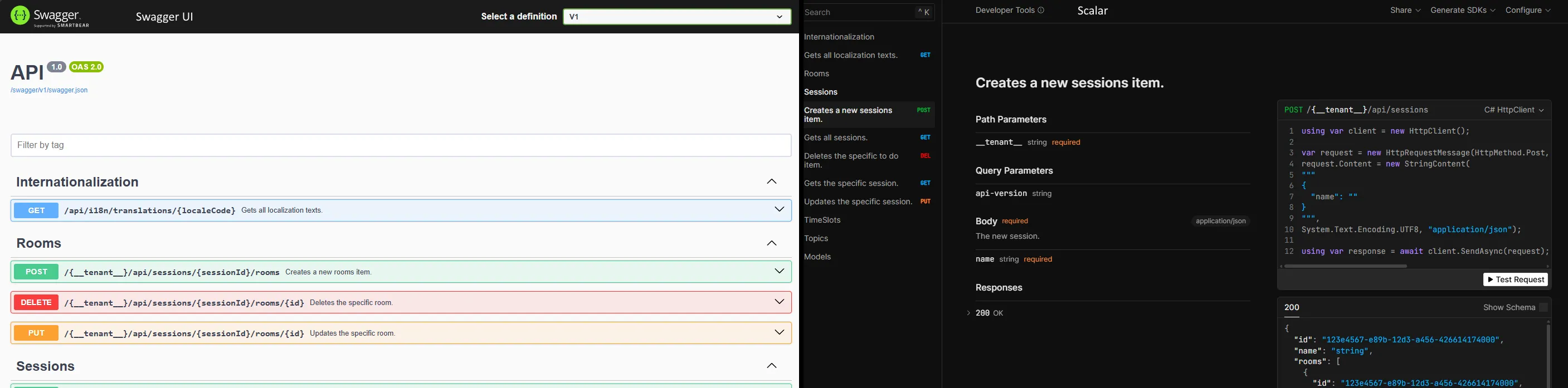Expand the 200 OK response chevron
Image resolution: width=1568 pixels, height=388 pixels.
(x=968, y=313)
